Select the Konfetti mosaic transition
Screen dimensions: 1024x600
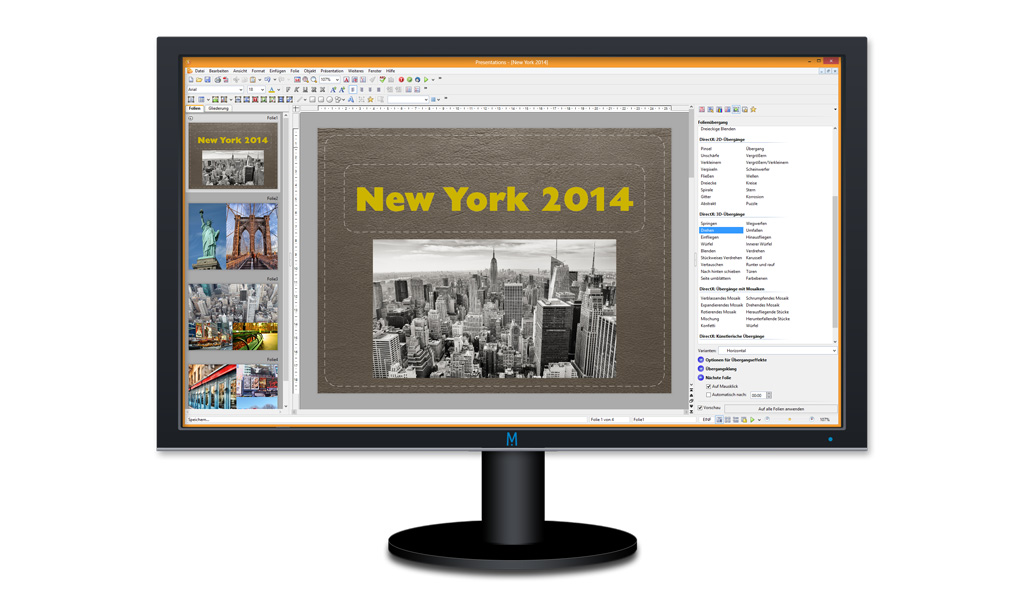pyautogui.click(x=708, y=326)
